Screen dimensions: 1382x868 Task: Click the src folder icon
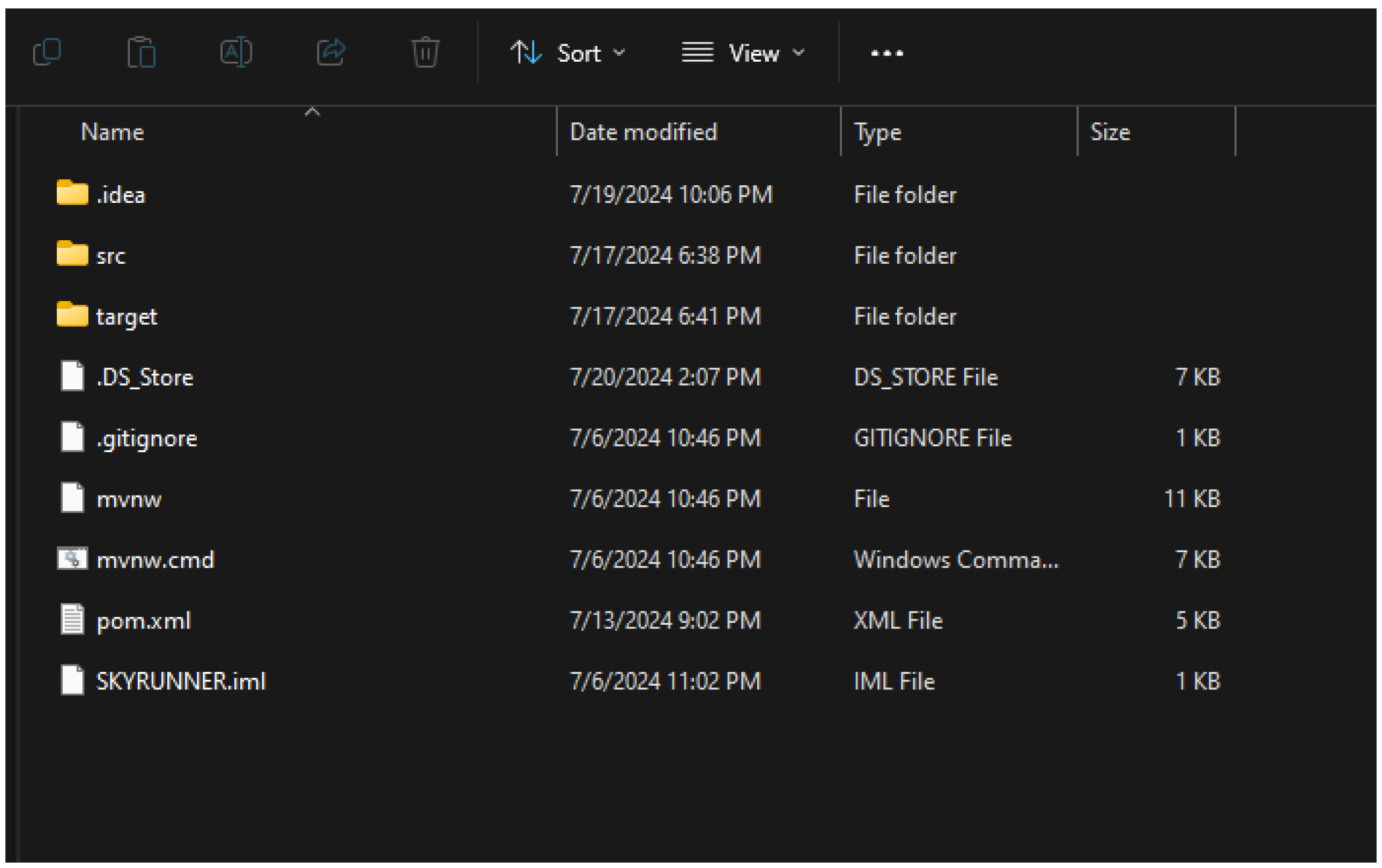(72, 255)
